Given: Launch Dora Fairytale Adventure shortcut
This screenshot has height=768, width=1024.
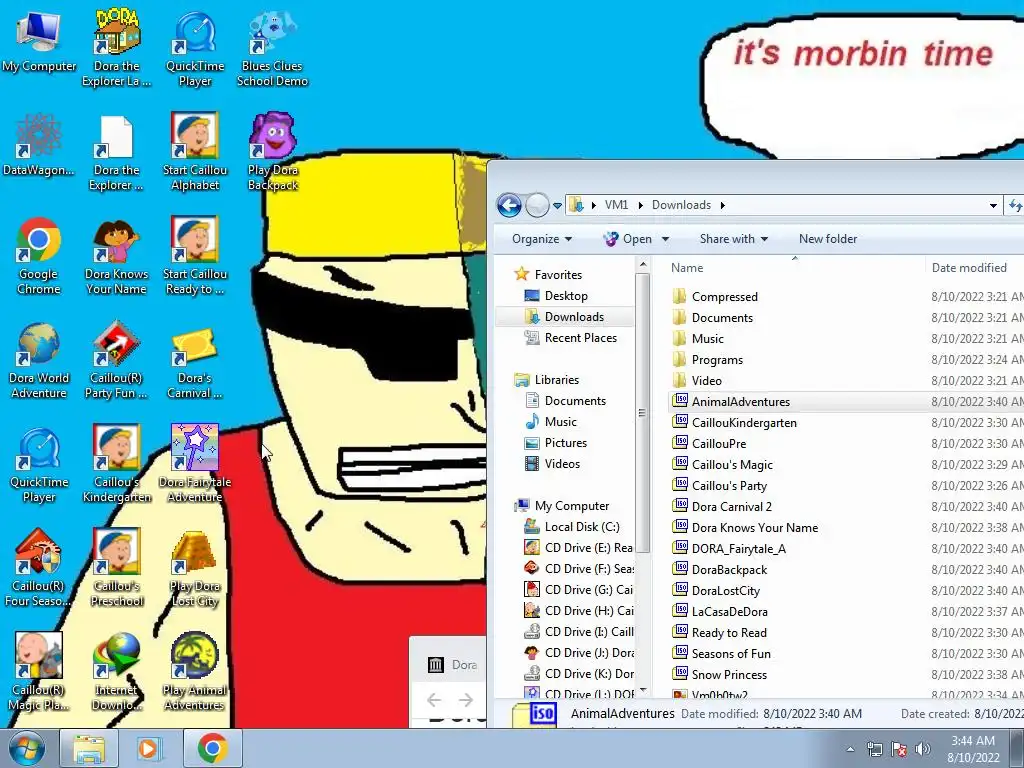Looking at the screenshot, I should pyautogui.click(x=195, y=463).
